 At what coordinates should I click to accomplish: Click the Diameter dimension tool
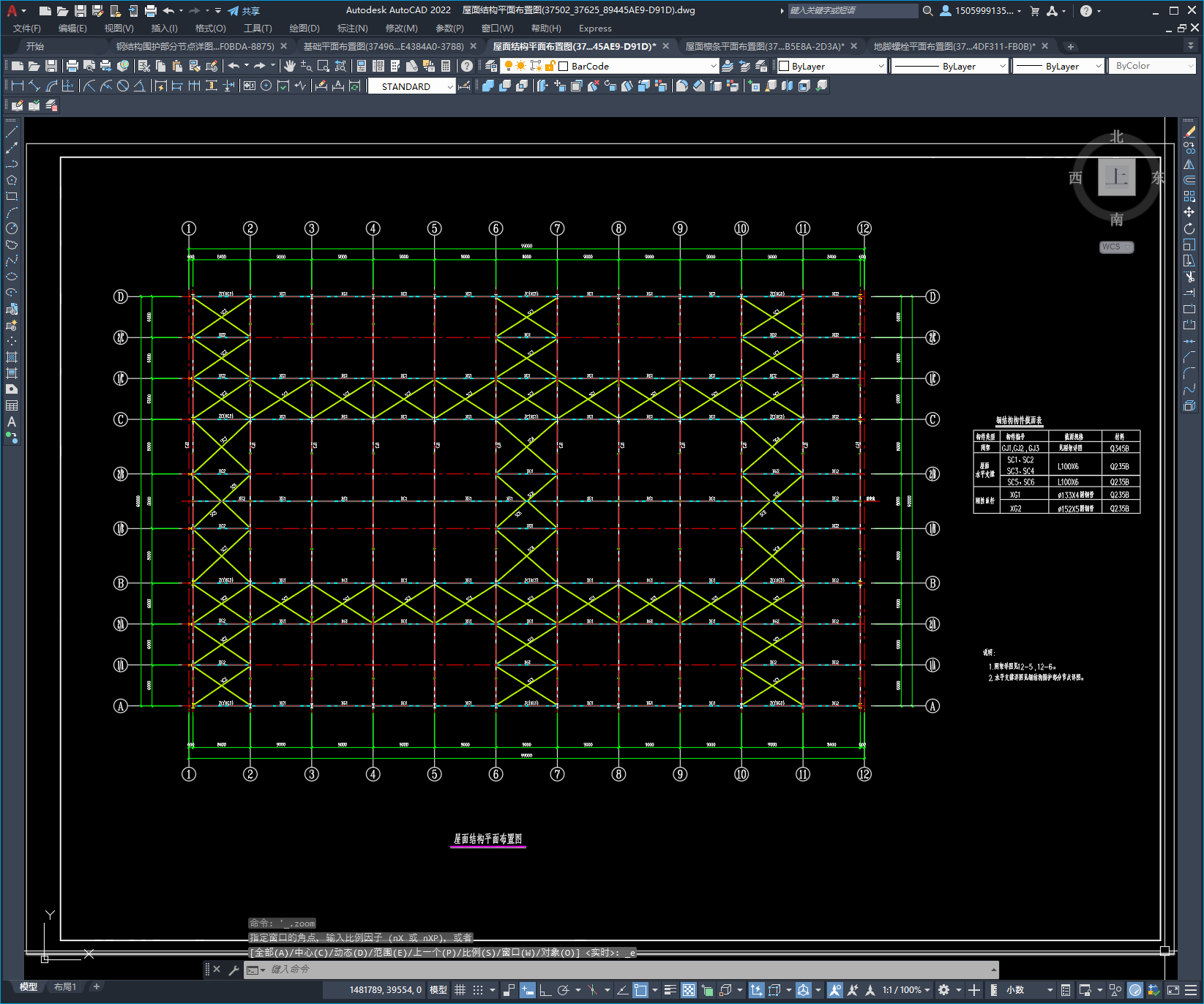click(x=123, y=86)
